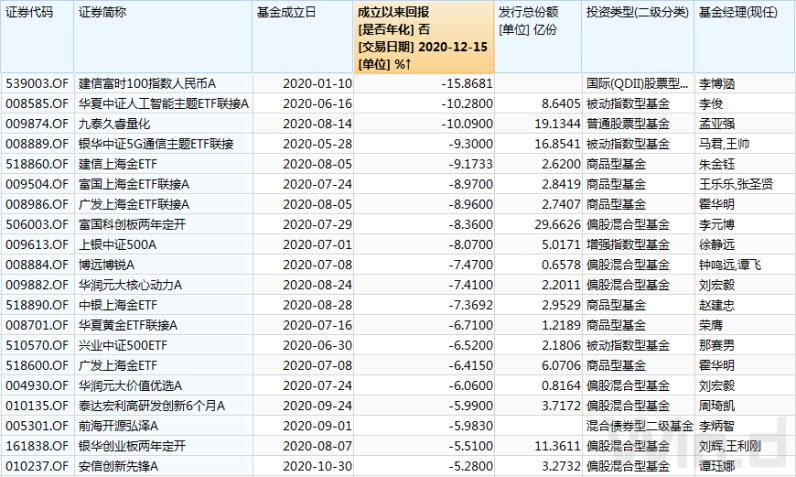Click the shares value 8.6405
The height and width of the screenshot is (477, 796).
click(x=560, y=104)
